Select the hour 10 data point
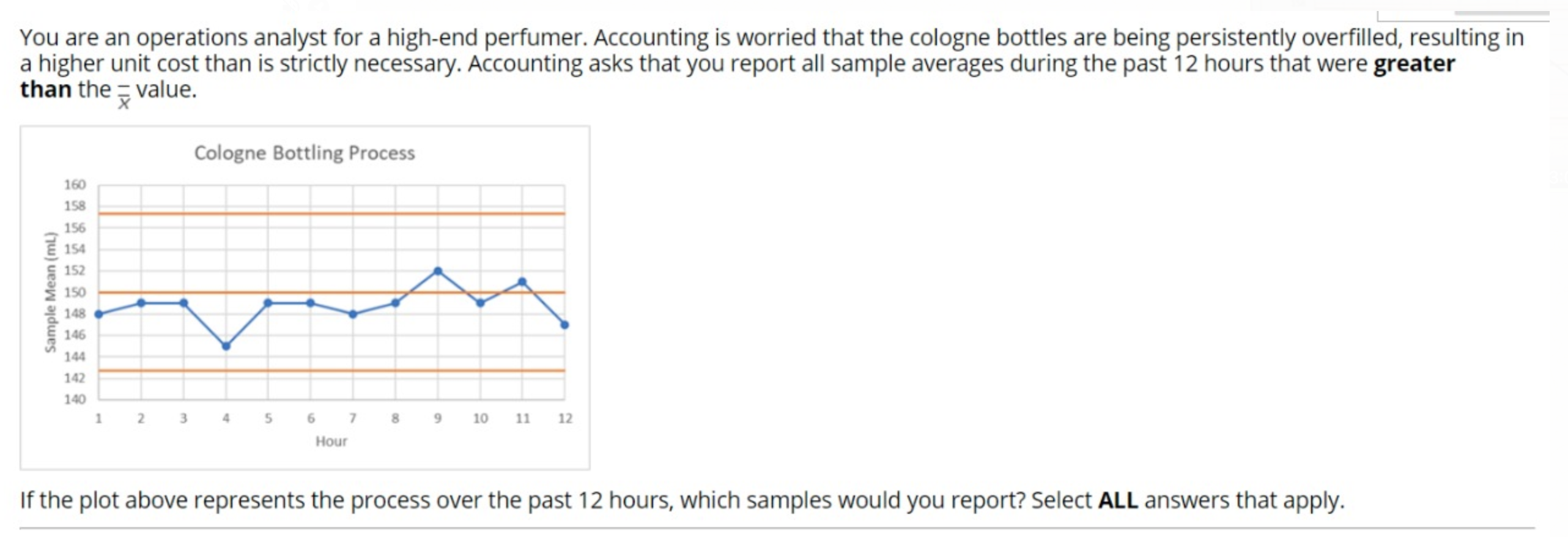Viewport: 1568px width, 537px height. [480, 303]
